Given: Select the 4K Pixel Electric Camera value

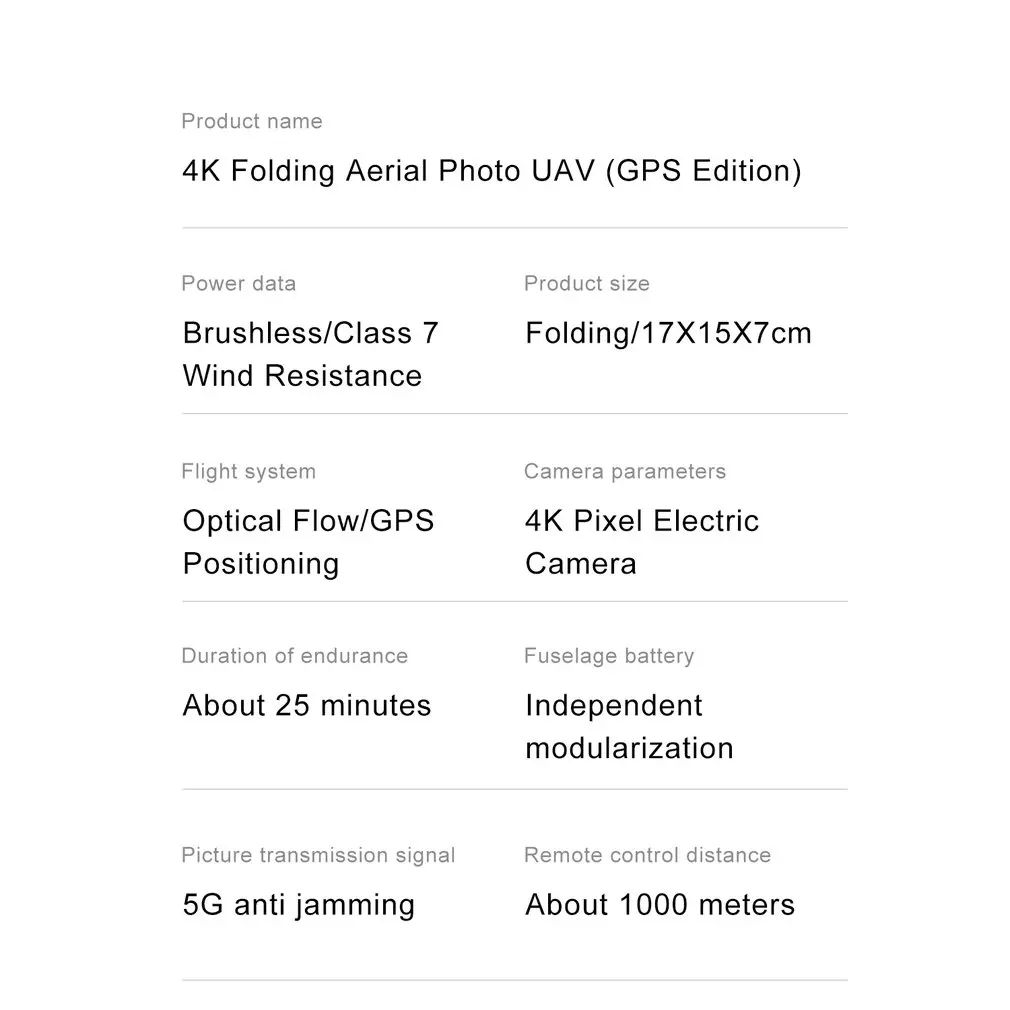Looking at the screenshot, I should (x=641, y=542).
